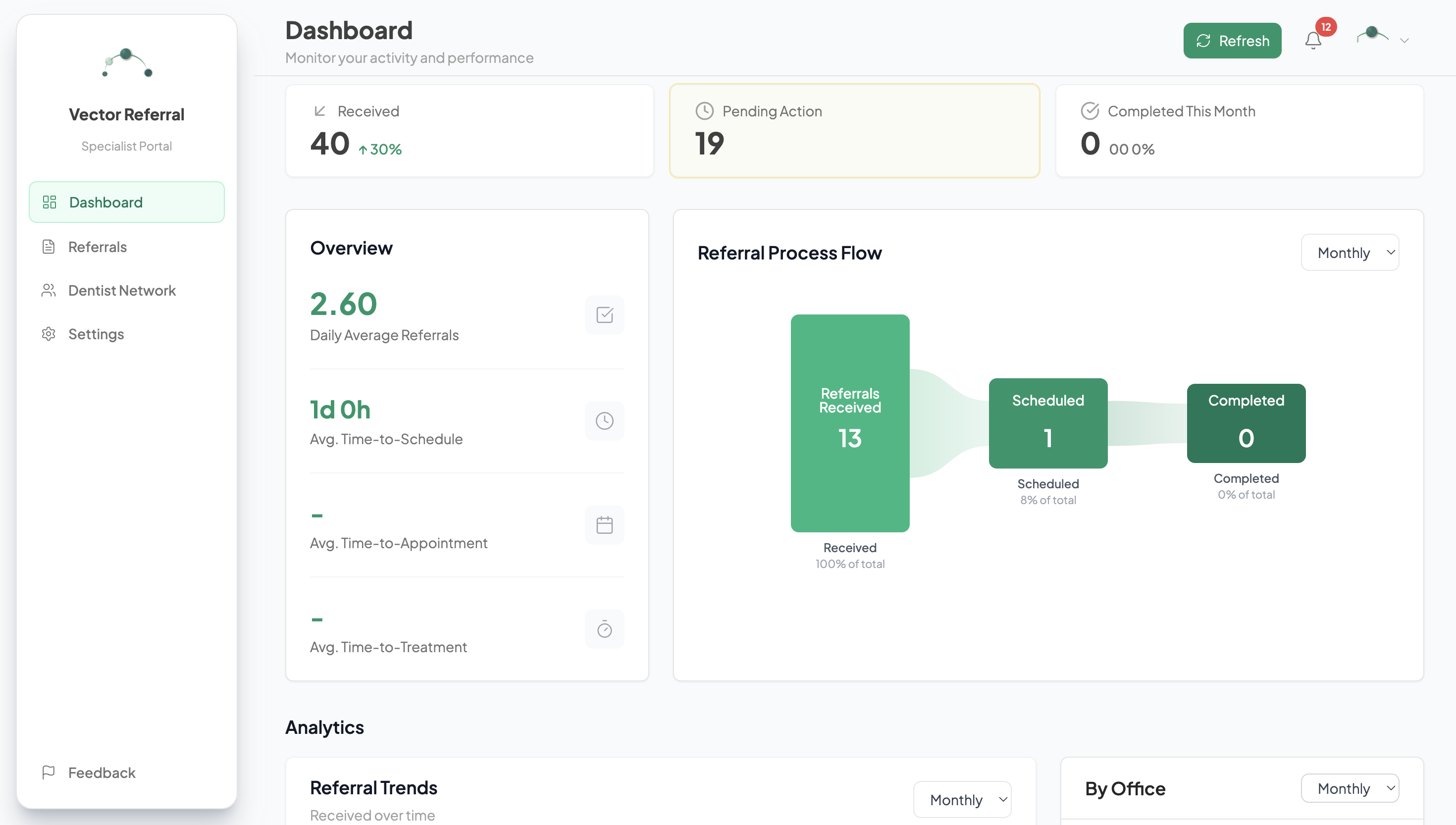Click the stopwatch icon beside Avg. Time-to-Treatment
This screenshot has height=825, width=1456.
coord(605,628)
